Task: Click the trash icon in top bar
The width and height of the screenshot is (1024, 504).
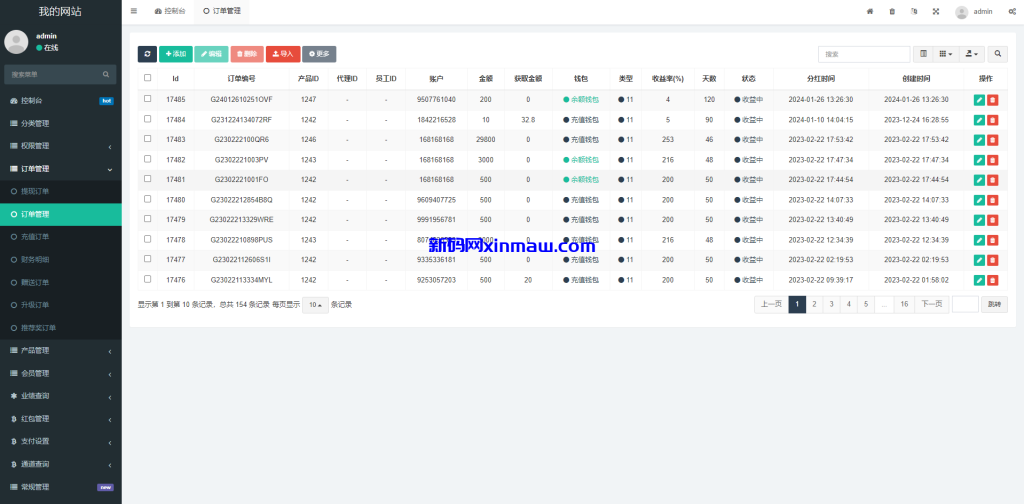Action: (892, 12)
